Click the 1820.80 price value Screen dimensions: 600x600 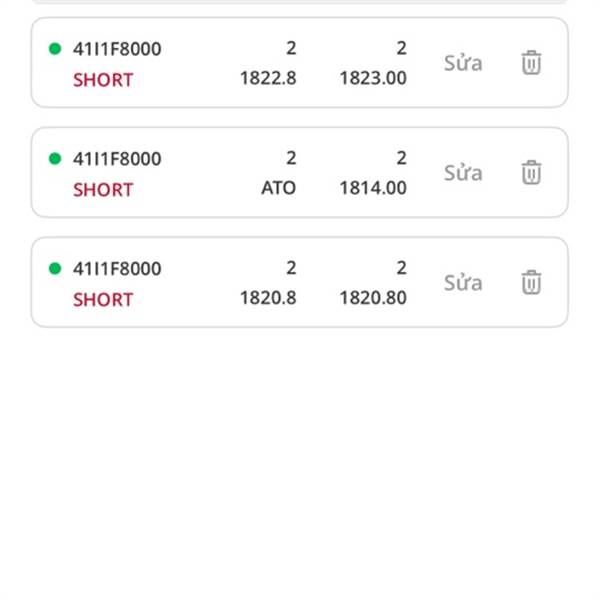point(373,298)
